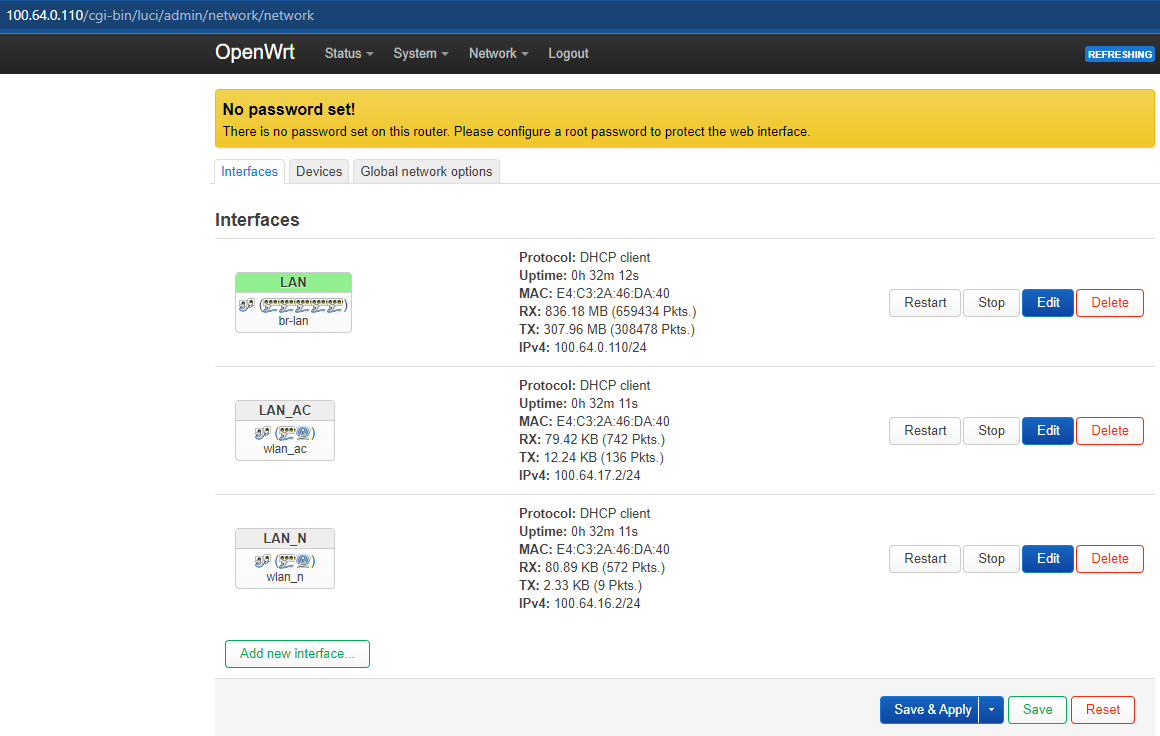
Task: Click the wireless antenna icon in LAN_AC
Action: pos(304,433)
